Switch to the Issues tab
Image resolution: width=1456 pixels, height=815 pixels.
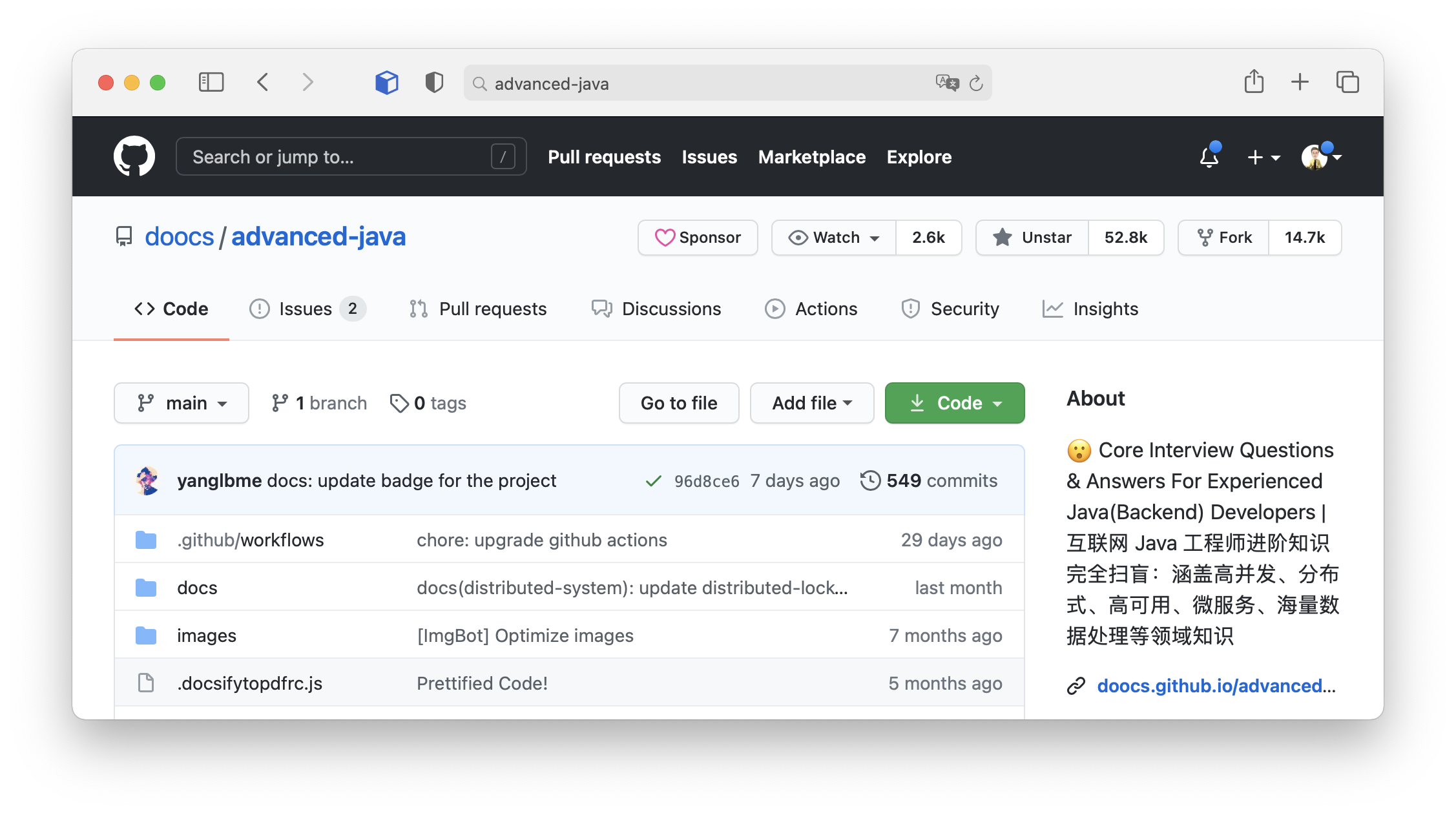307,309
